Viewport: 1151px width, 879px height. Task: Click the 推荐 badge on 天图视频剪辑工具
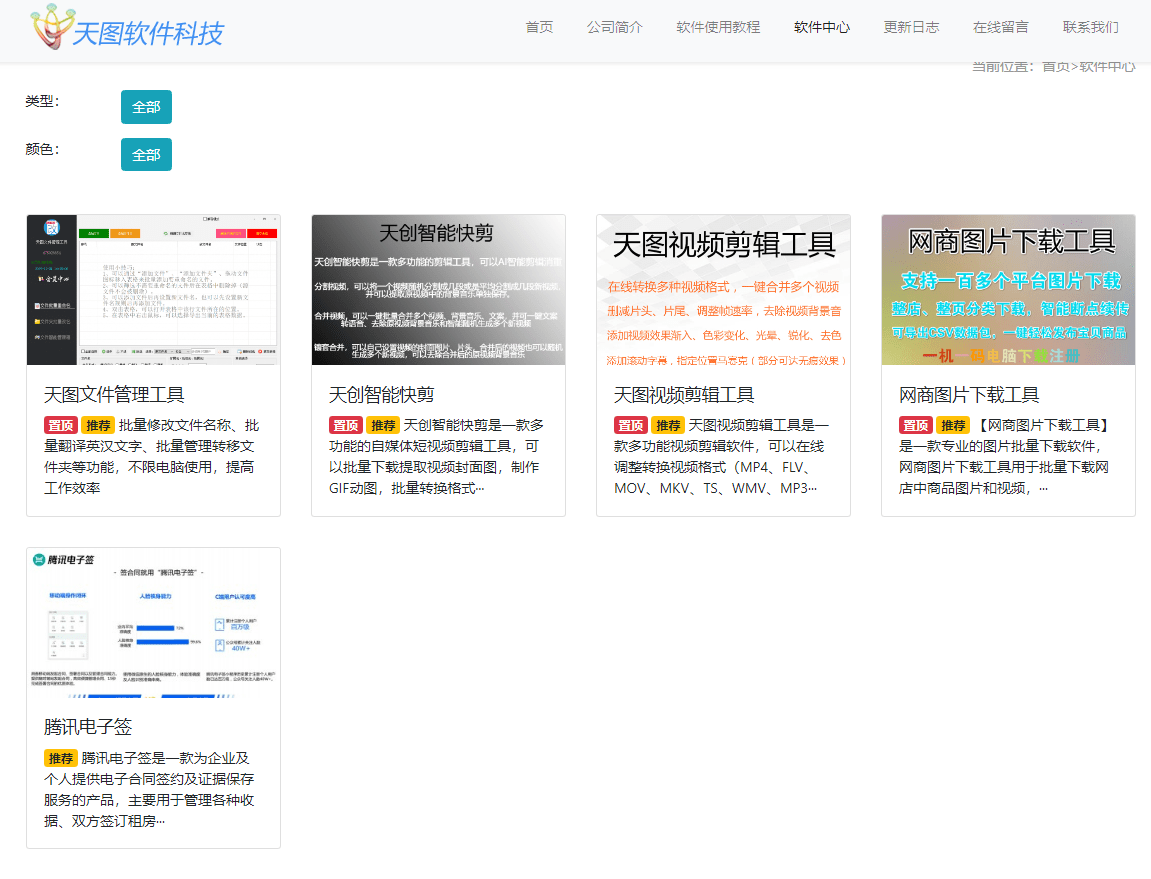(668, 424)
